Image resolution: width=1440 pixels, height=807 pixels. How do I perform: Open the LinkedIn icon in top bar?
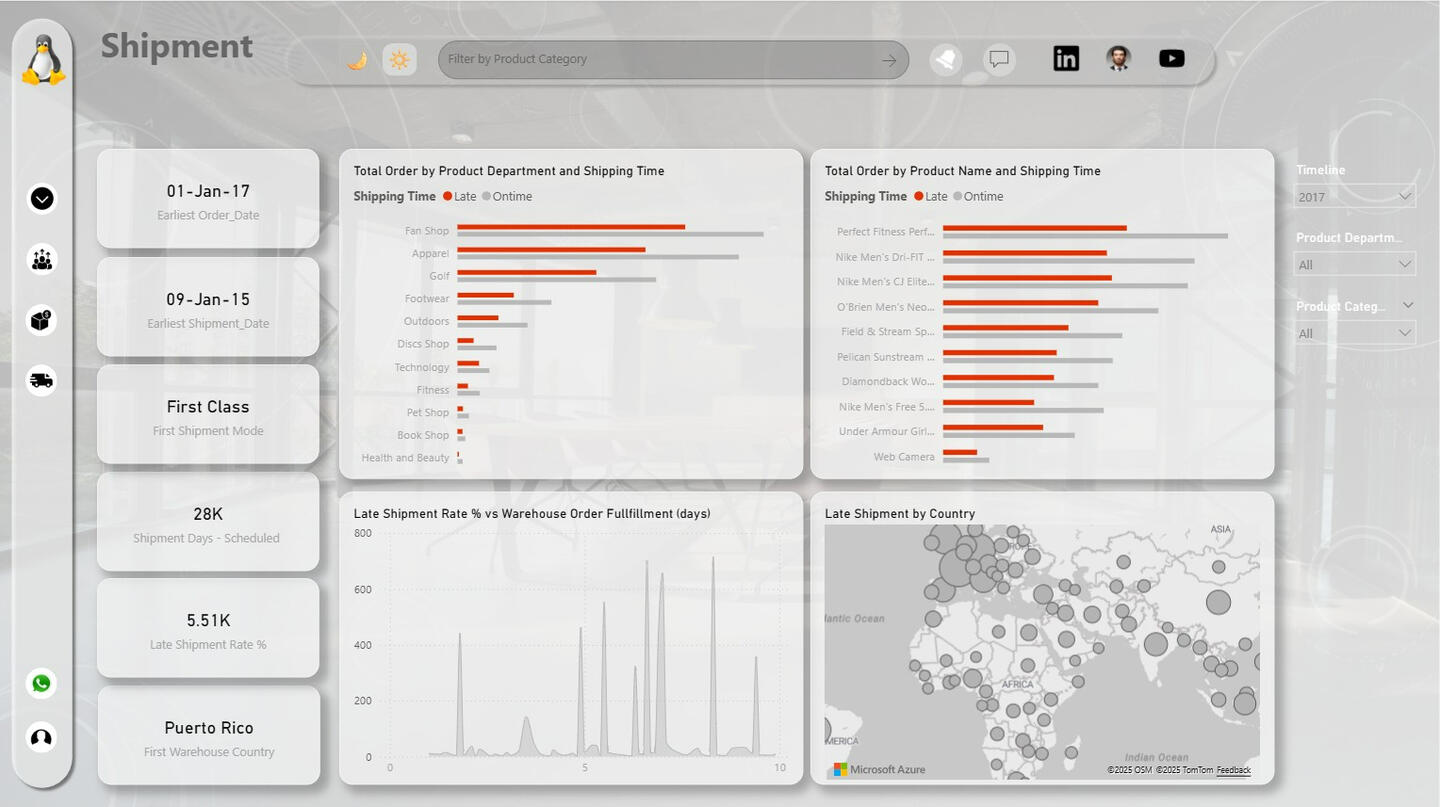coord(1066,59)
